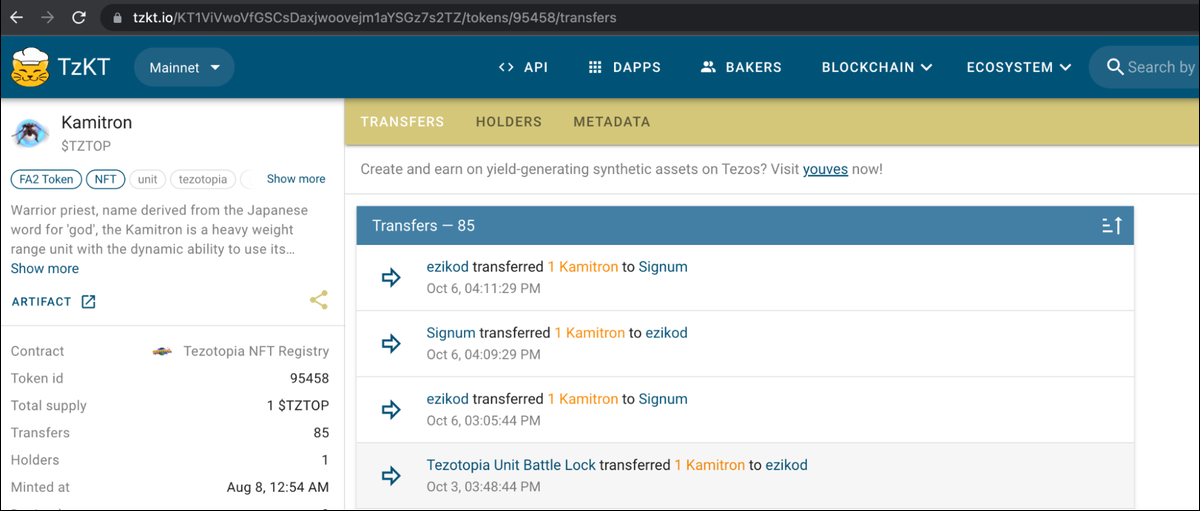Expand the Ecosystem menu
This screenshot has height=511, width=1200.
pos(1018,67)
